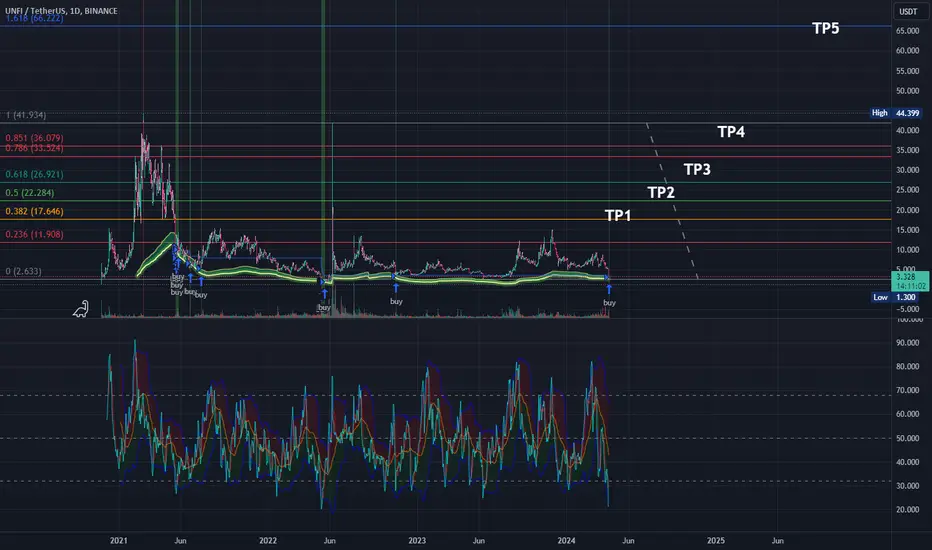Image resolution: width=932 pixels, height=550 pixels.
Task: Click the 2023 date on time axis
Action: (x=417, y=540)
